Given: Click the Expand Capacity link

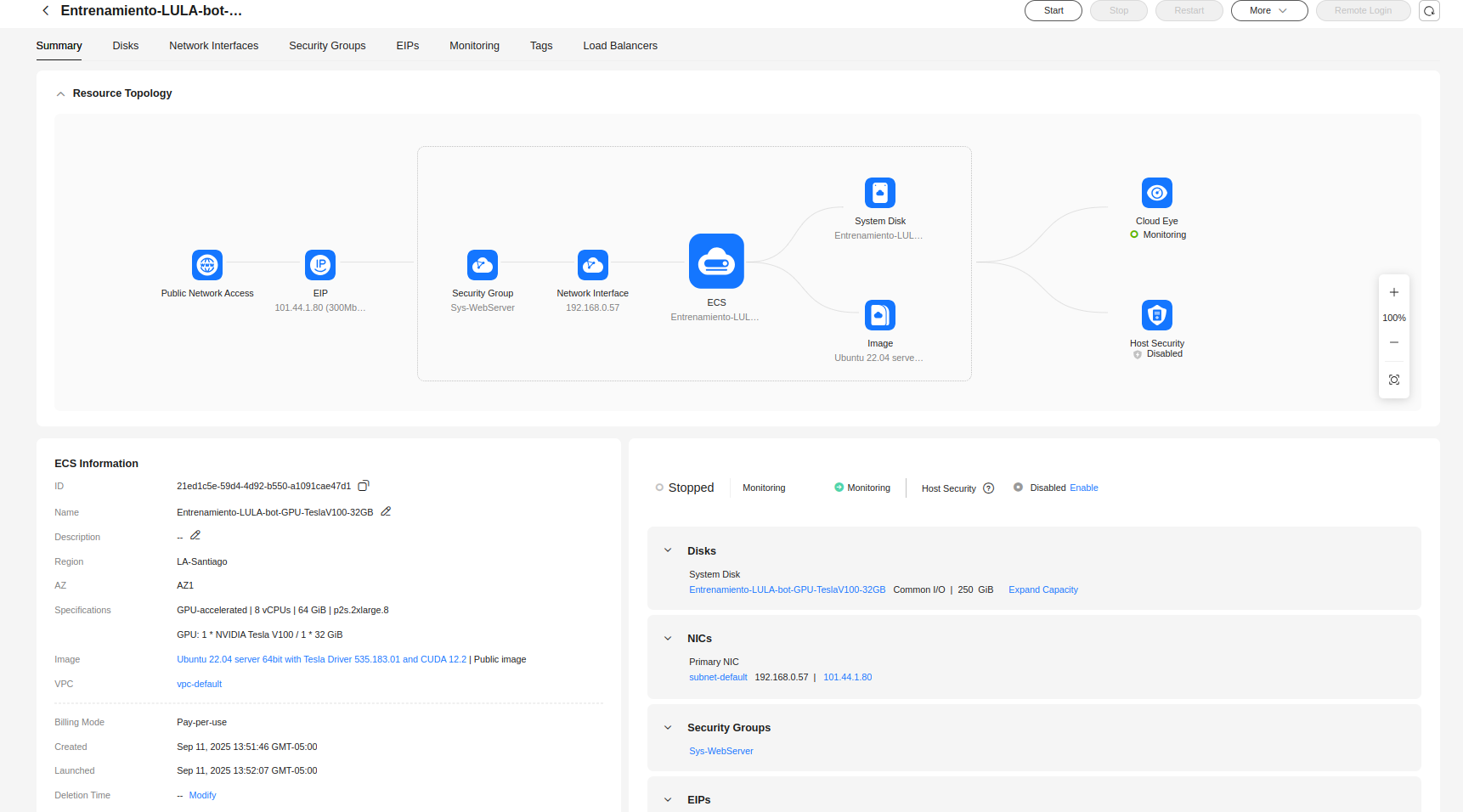Looking at the screenshot, I should coord(1042,589).
